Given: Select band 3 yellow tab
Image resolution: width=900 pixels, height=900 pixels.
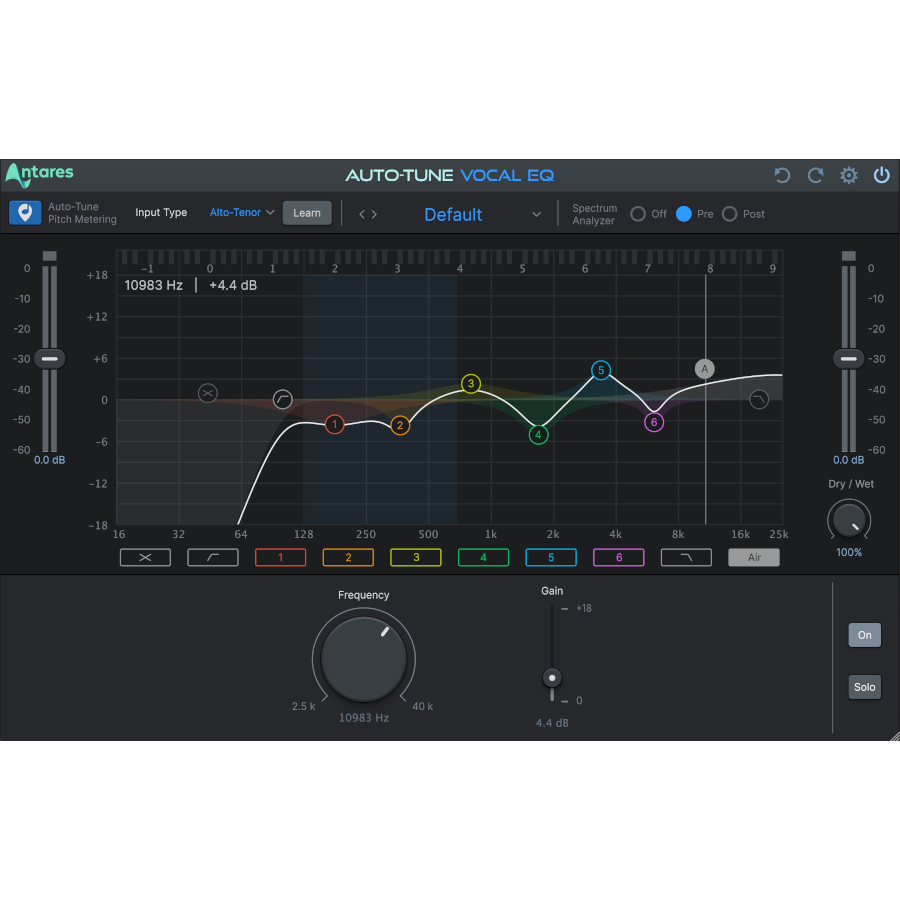Looking at the screenshot, I should tap(416, 557).
